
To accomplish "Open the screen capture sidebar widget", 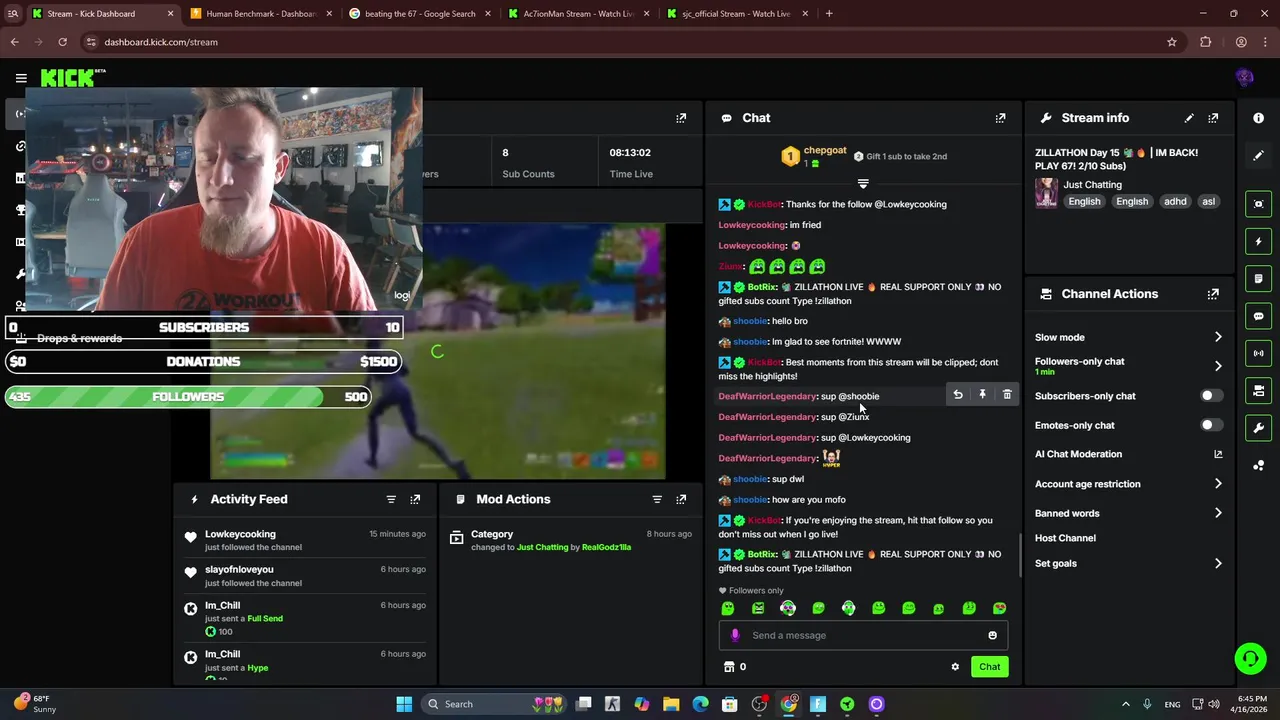I will (x=1258, y=204).
